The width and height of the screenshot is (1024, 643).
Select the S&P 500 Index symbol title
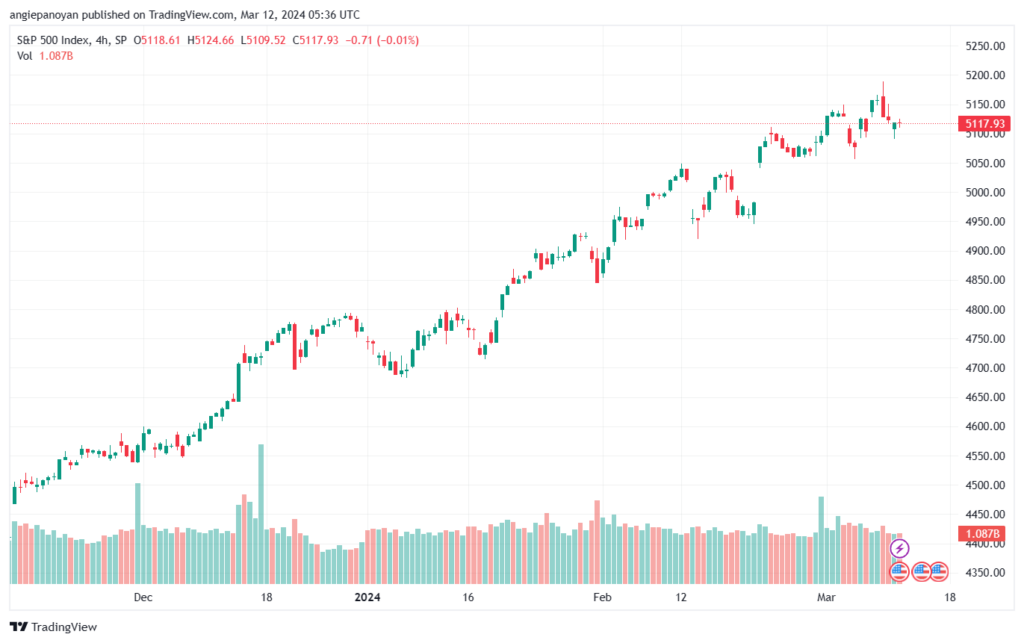tap(53, 40)
